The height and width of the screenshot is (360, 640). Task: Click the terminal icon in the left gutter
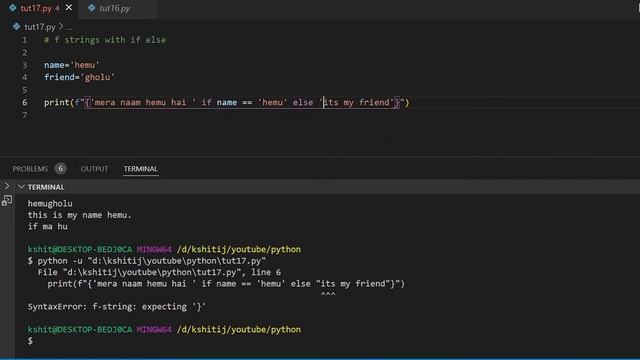pos(7,200)
